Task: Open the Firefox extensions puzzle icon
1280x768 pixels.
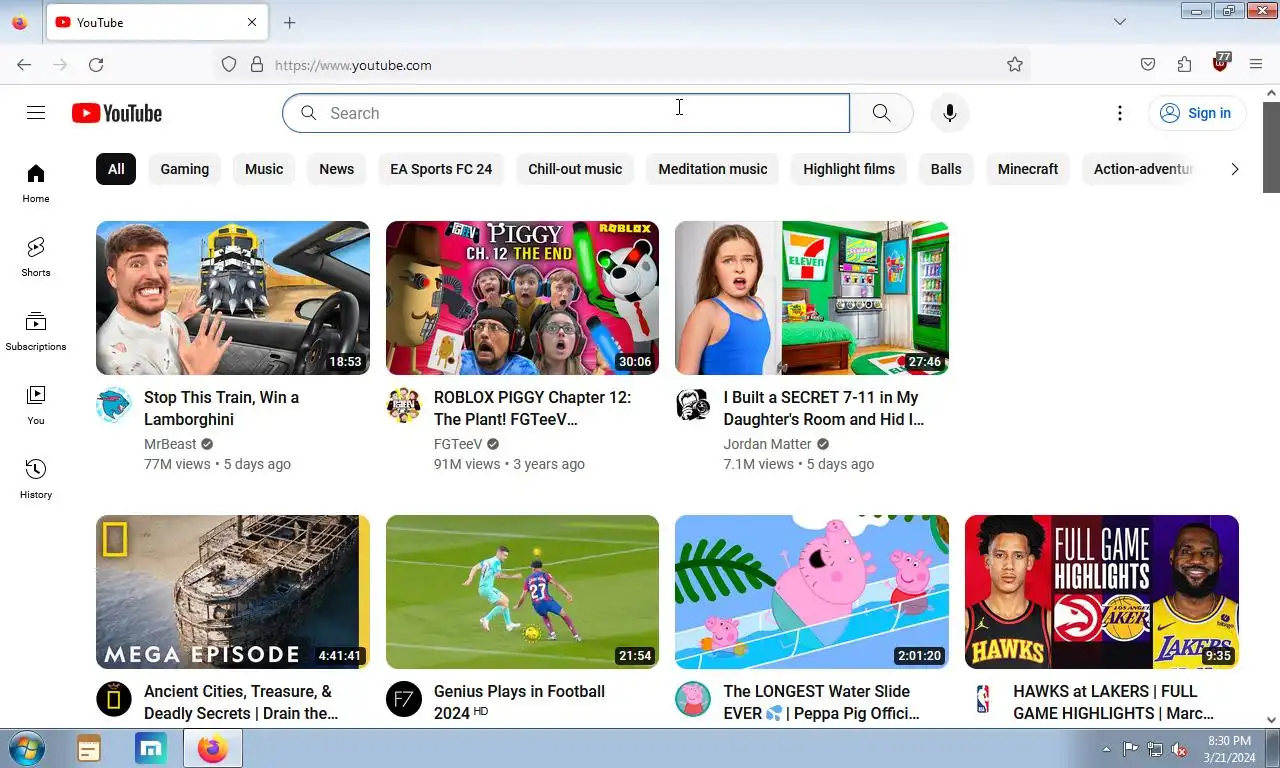Action: coord(1184,65)
